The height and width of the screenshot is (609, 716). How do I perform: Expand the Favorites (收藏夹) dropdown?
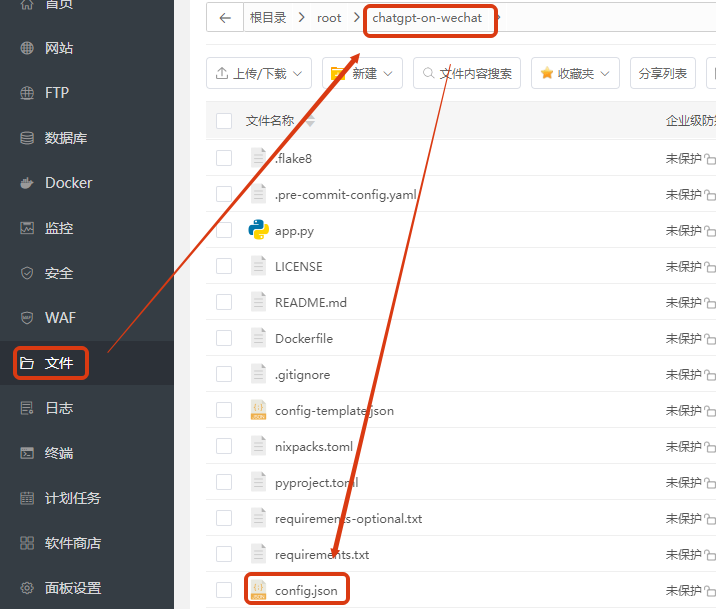point(575,73)
